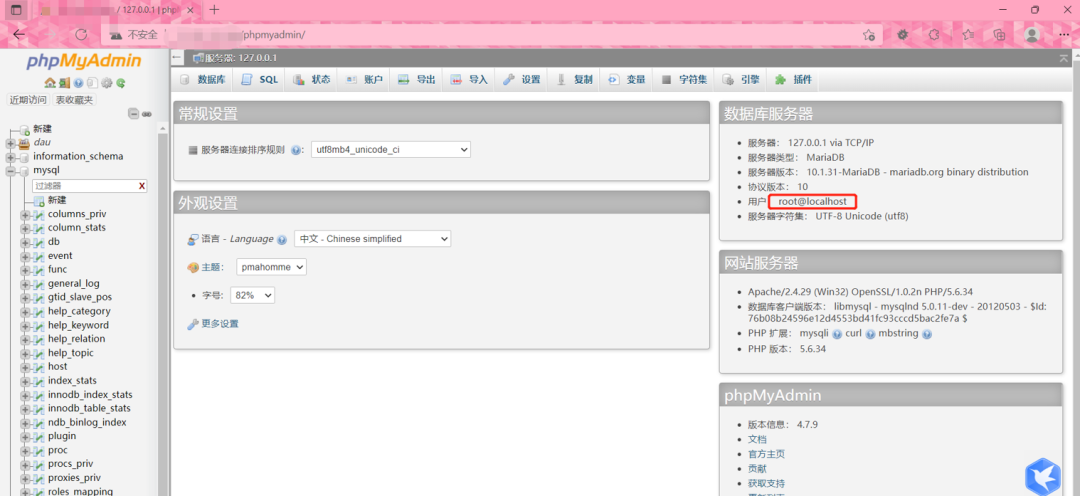
Task: Add page to favorites star icon
Action: [869, 34]
